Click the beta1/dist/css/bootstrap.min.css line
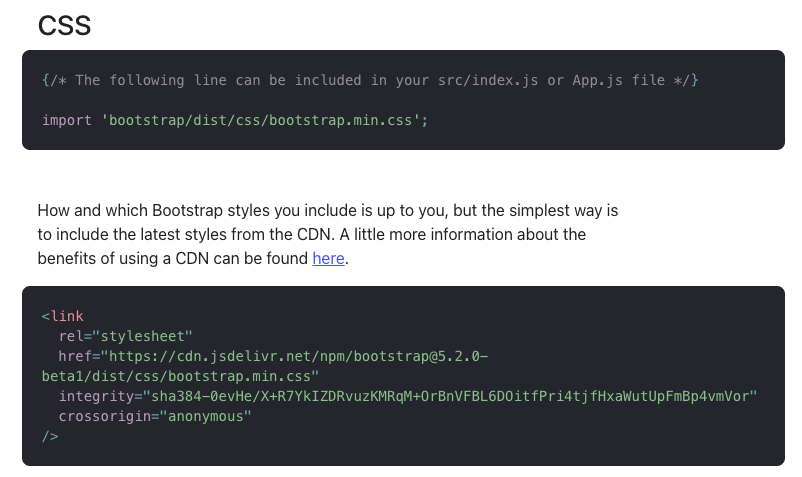Image resolution: width=802 pixels, height=477 pixels. click(180, 376)
